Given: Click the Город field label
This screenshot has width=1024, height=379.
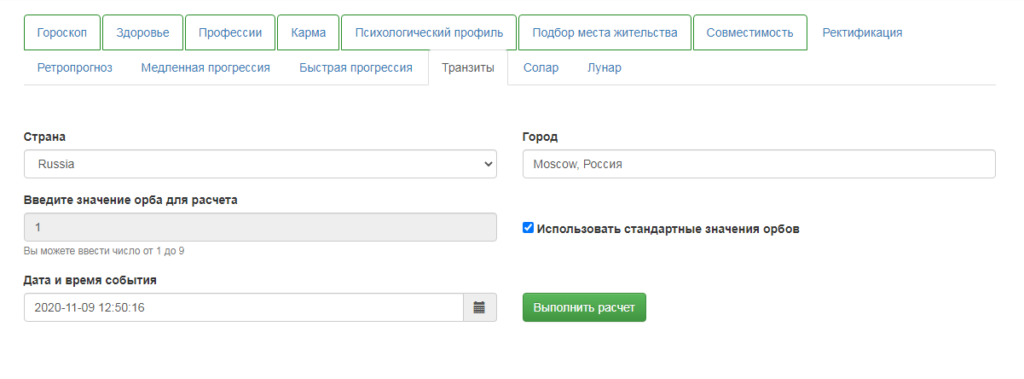Looking at the screenshot, I should click(x=539, y=137).
